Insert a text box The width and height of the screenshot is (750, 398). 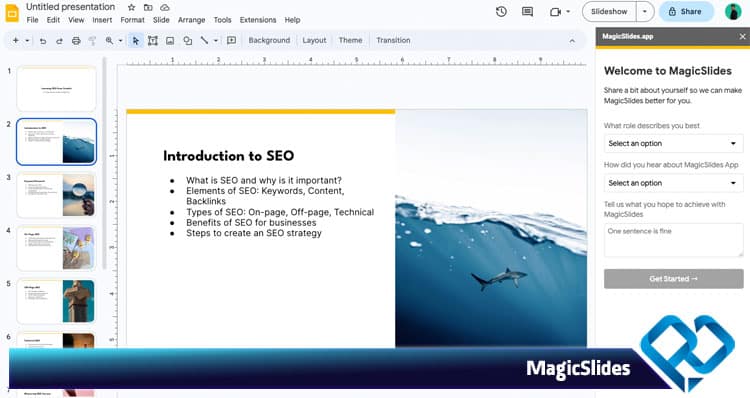[x=153, y=41]
